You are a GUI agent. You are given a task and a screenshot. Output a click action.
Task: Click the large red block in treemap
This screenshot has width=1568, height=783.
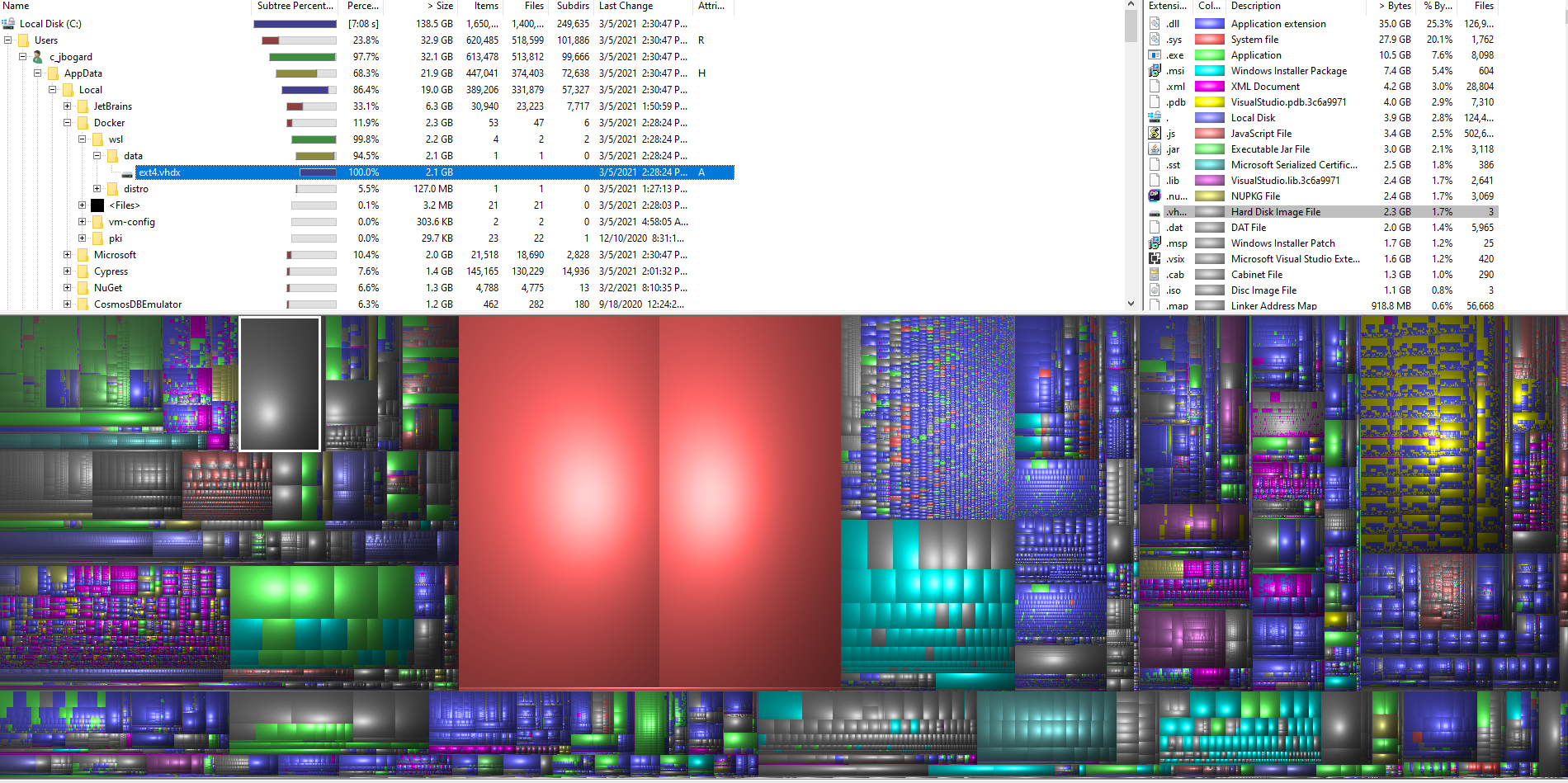(x=649, y=503)
